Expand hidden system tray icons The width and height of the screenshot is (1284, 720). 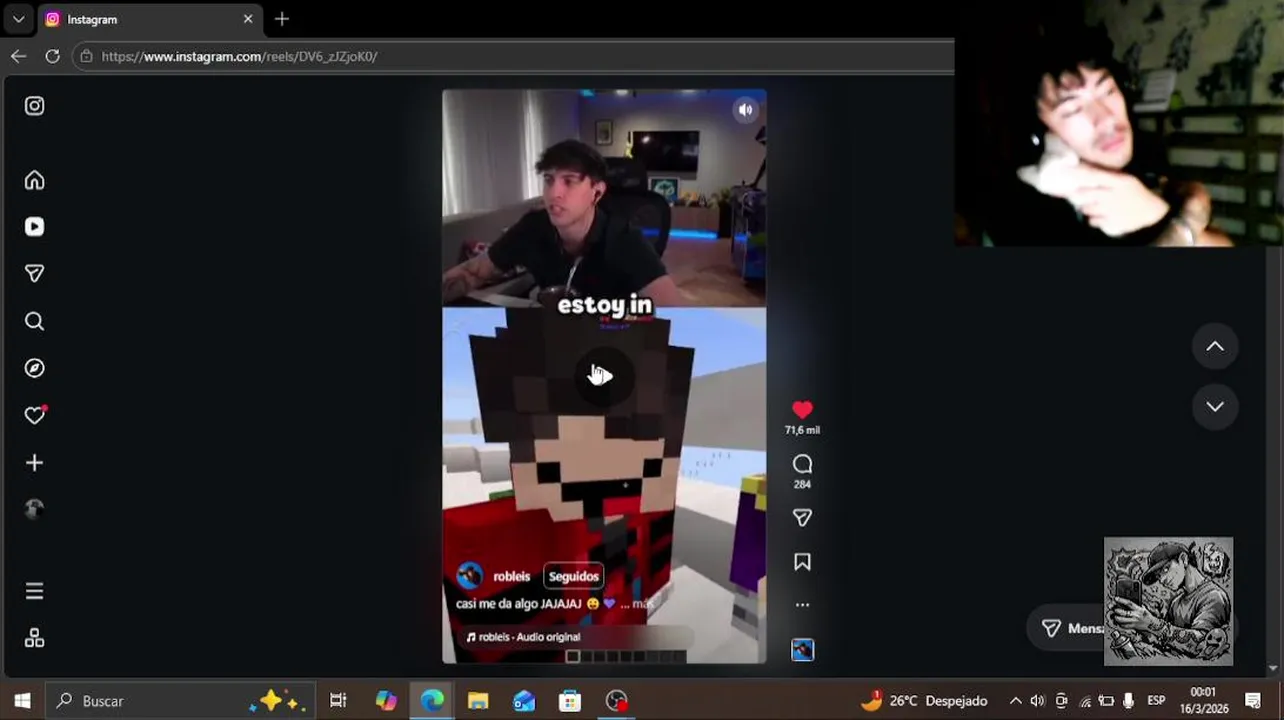pos(1015,701)
